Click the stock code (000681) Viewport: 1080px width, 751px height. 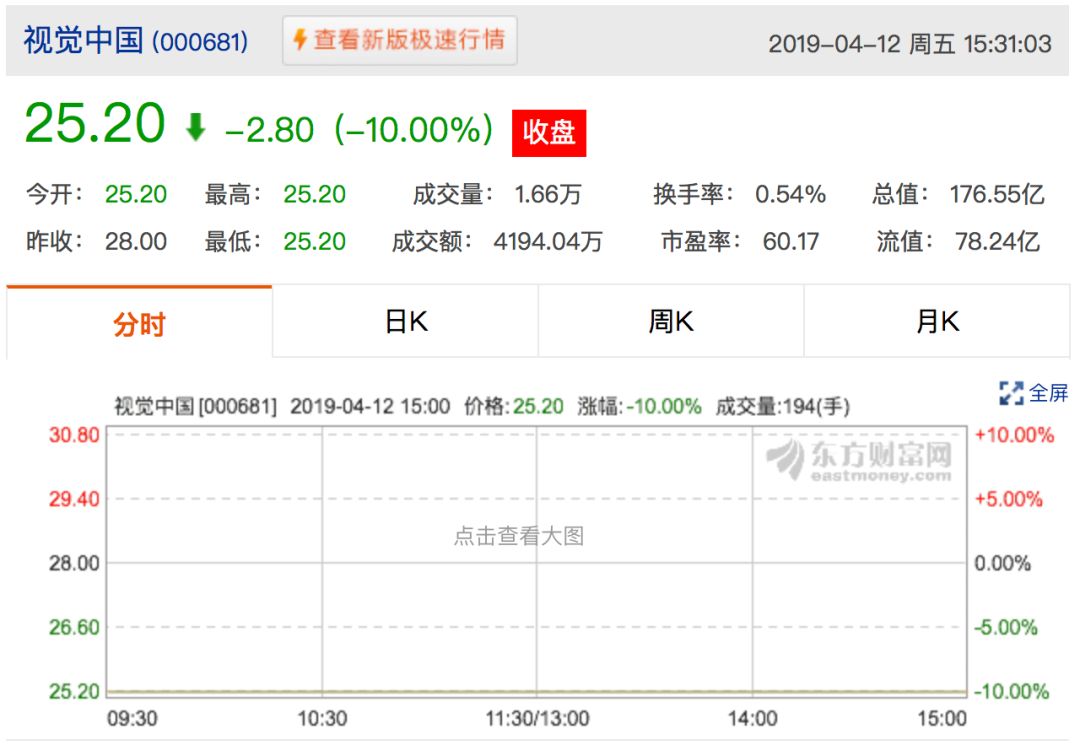(200, 42)
